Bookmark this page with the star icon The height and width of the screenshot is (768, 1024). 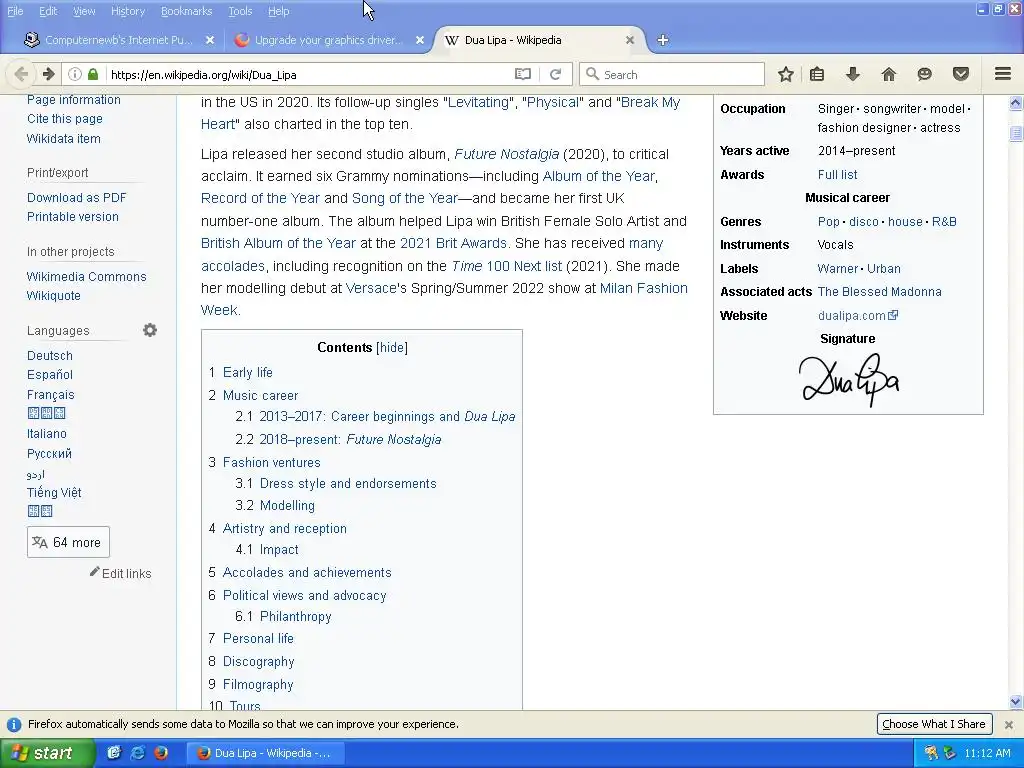pyautogui.click(x=786, y=74)
